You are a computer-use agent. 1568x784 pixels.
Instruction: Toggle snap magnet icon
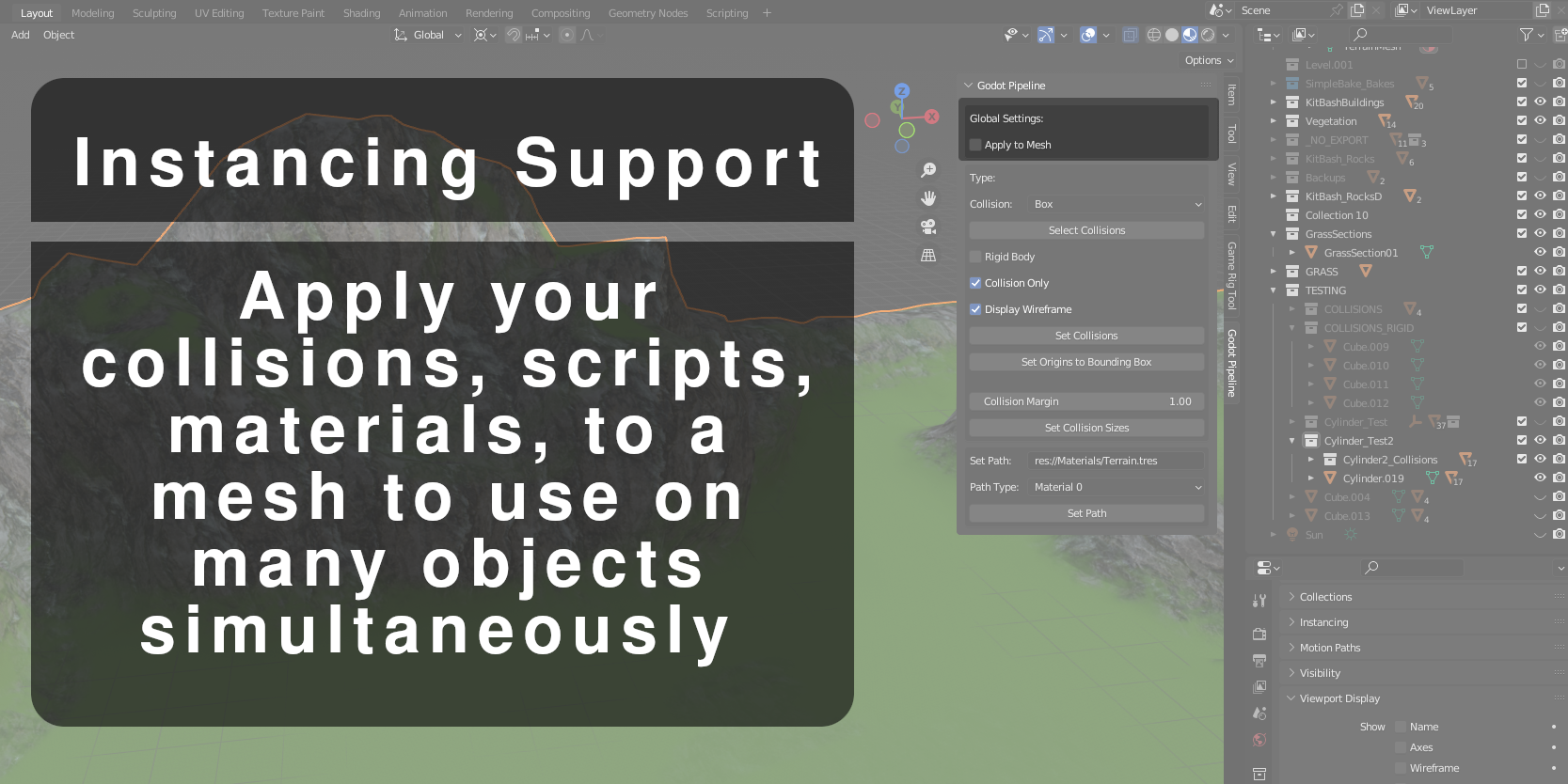pos(514,35)
